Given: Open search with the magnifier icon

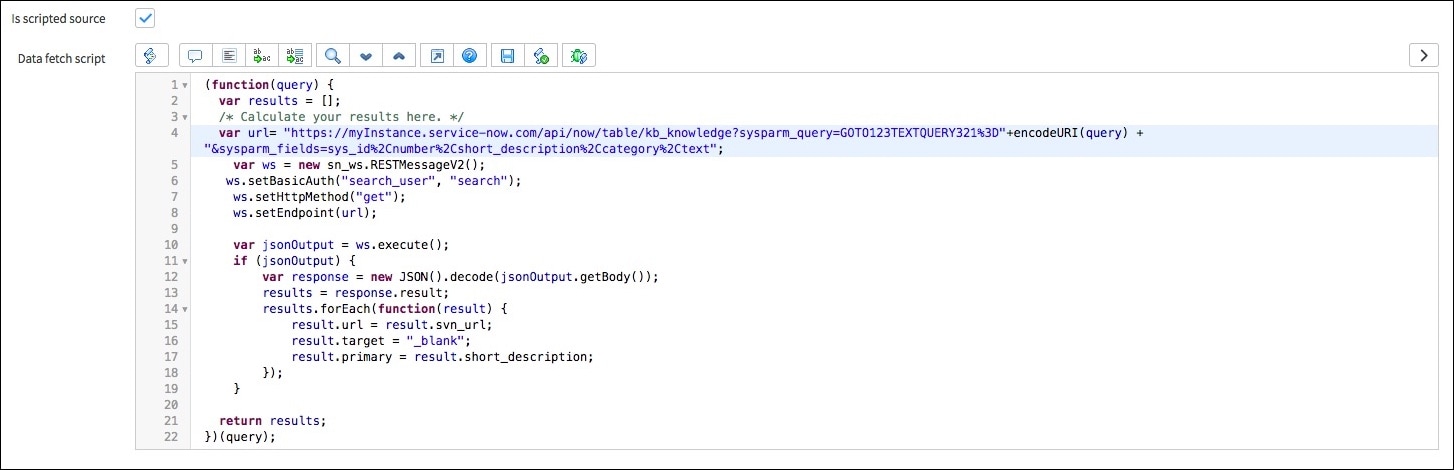Looking at the screenshot, I should [x=333, y=56].
